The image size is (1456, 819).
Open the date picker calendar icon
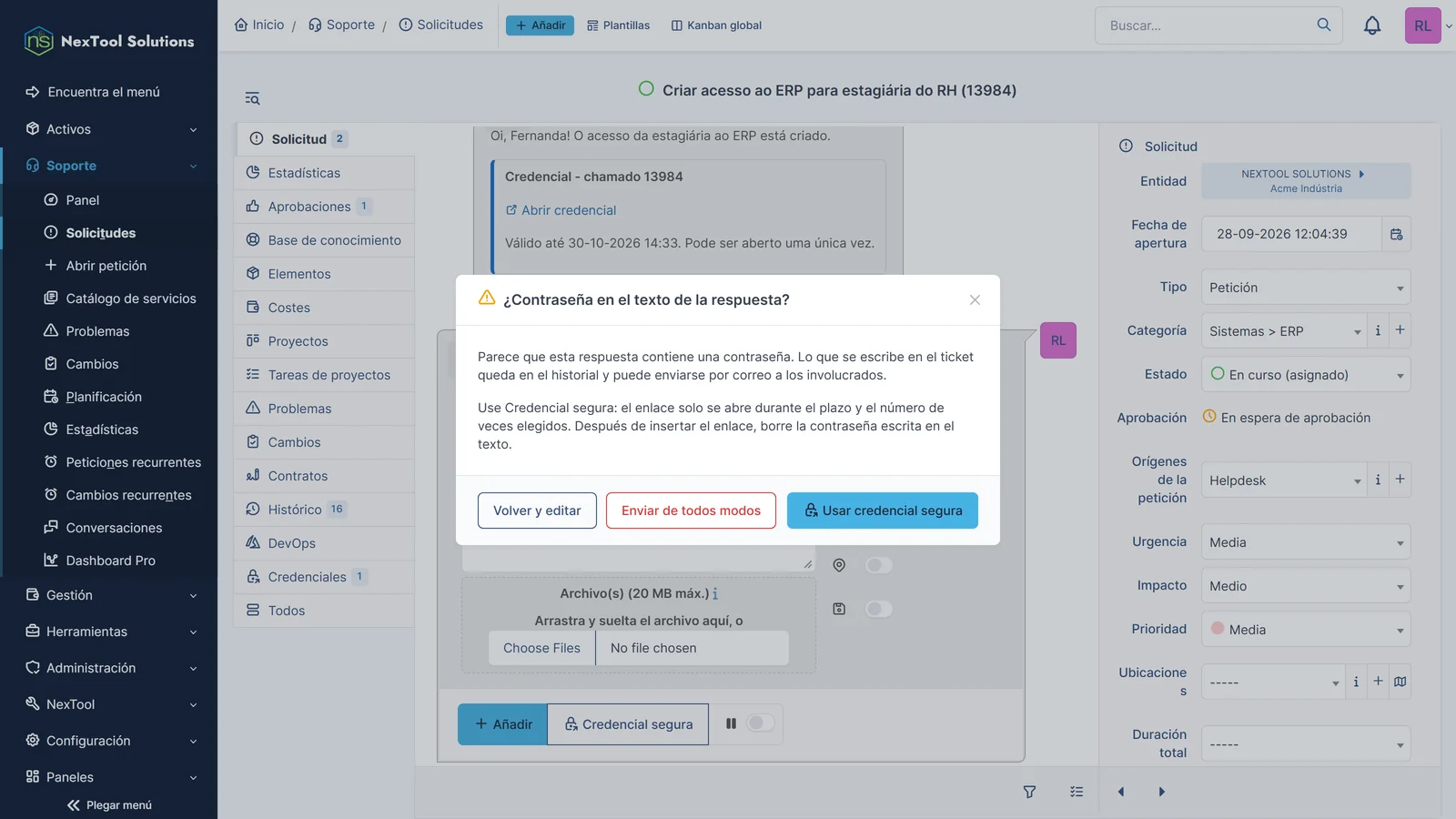pos(1396,234)
